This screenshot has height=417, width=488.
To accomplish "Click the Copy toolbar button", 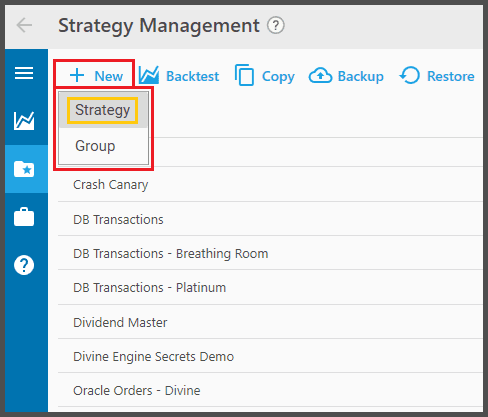I will point(265,76).
